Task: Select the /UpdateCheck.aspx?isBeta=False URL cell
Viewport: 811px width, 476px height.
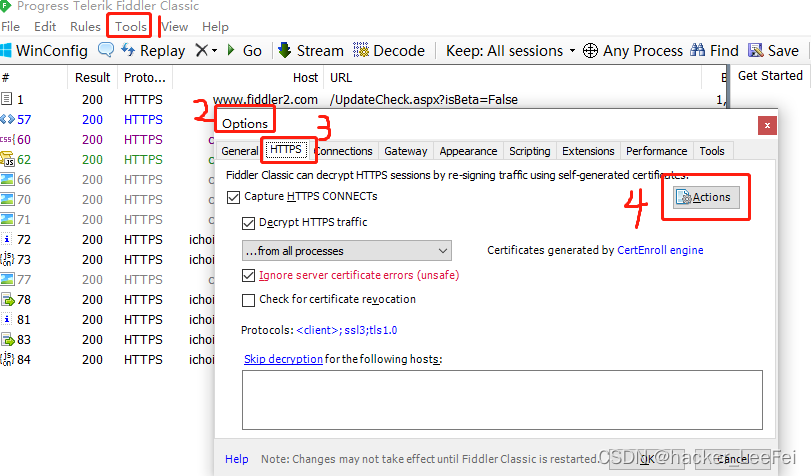Action: (424, 99)
